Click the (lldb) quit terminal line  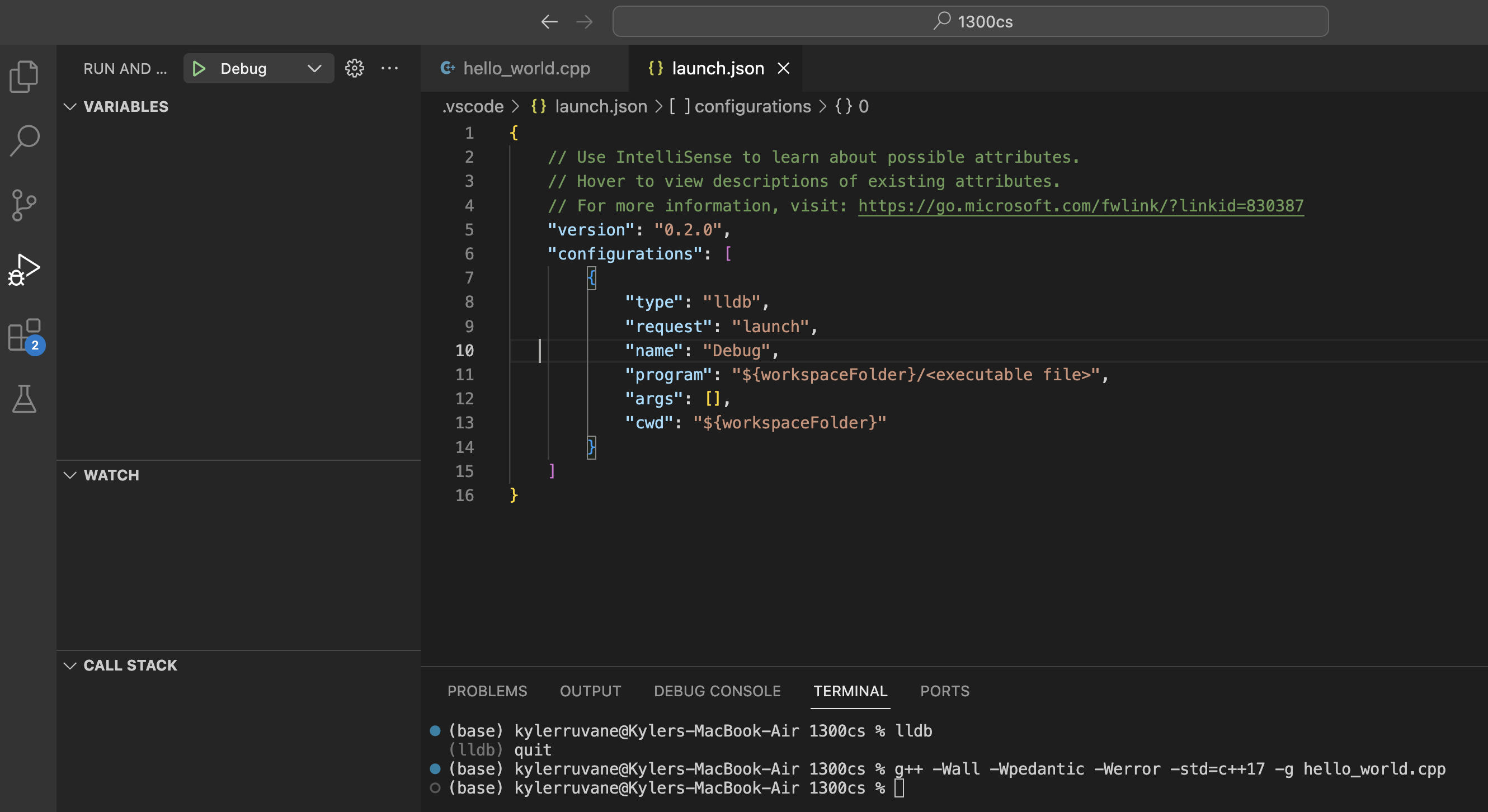(500, 750)
